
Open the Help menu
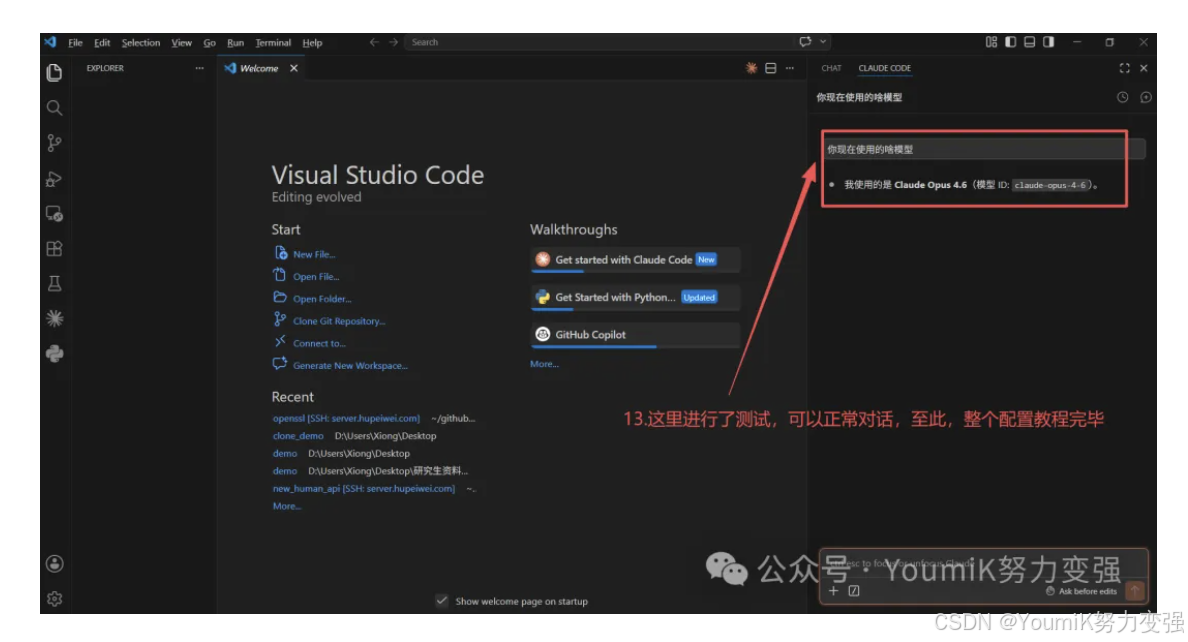click(312, 42)
